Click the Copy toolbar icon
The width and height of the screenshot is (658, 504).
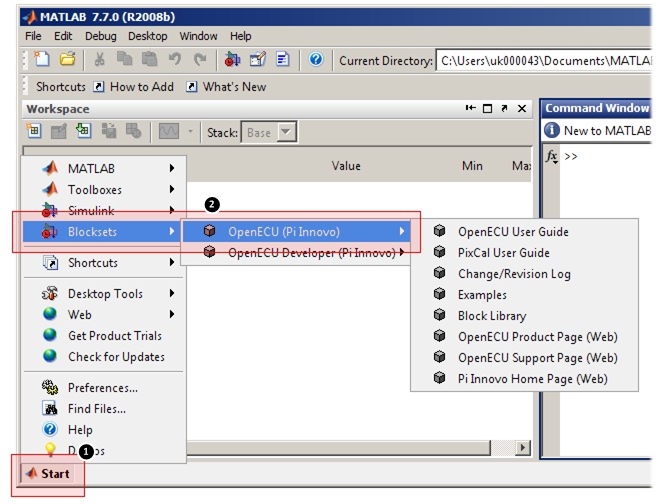124,59
